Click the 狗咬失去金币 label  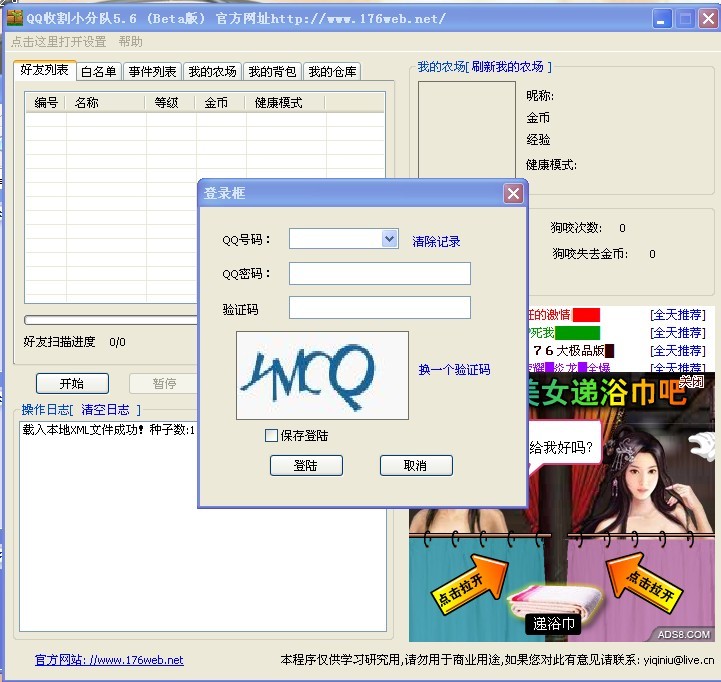click(x=590, y=254)
